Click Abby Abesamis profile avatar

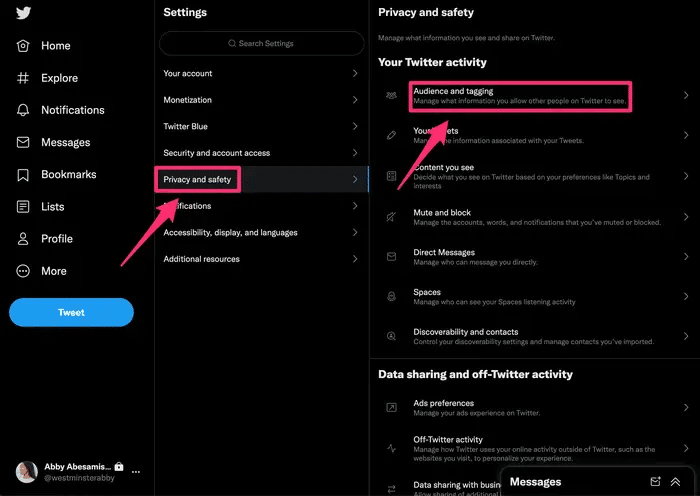click(27, 472)
